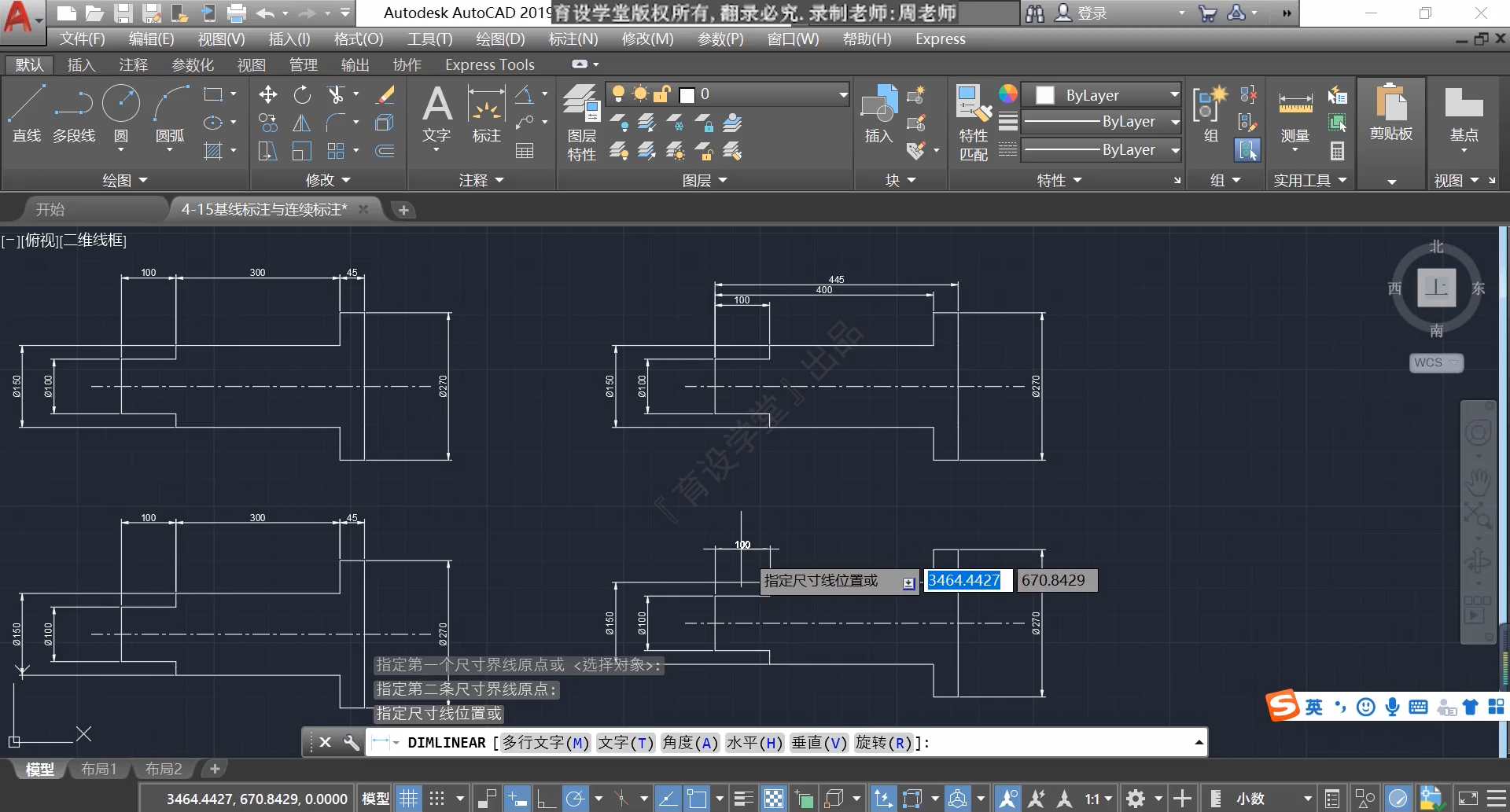Expand the 修改 (Modify) panel
Viewport: 1510px width, 812px height.
[x=328, y=181]
